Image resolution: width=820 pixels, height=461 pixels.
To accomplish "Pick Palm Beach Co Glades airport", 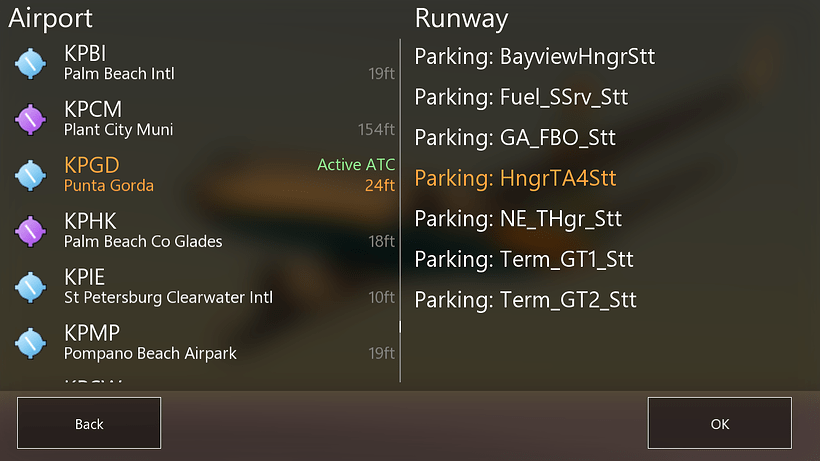I will (x=200, y=231).
